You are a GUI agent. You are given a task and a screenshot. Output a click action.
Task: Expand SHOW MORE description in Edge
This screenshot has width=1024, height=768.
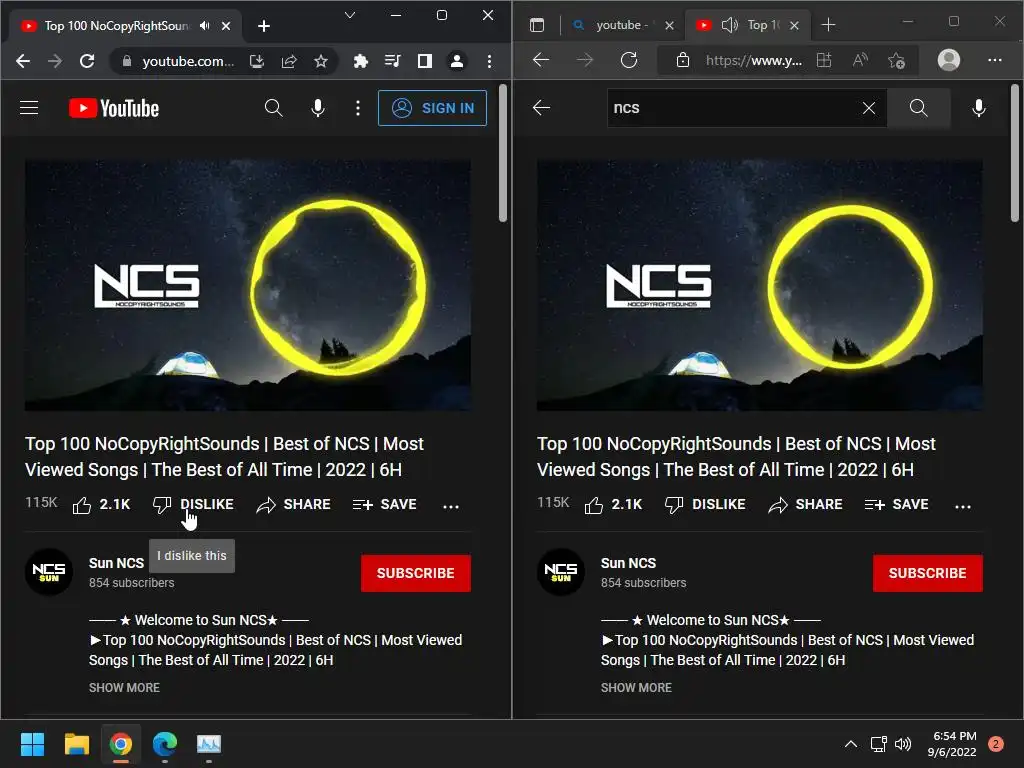point(636,688)
